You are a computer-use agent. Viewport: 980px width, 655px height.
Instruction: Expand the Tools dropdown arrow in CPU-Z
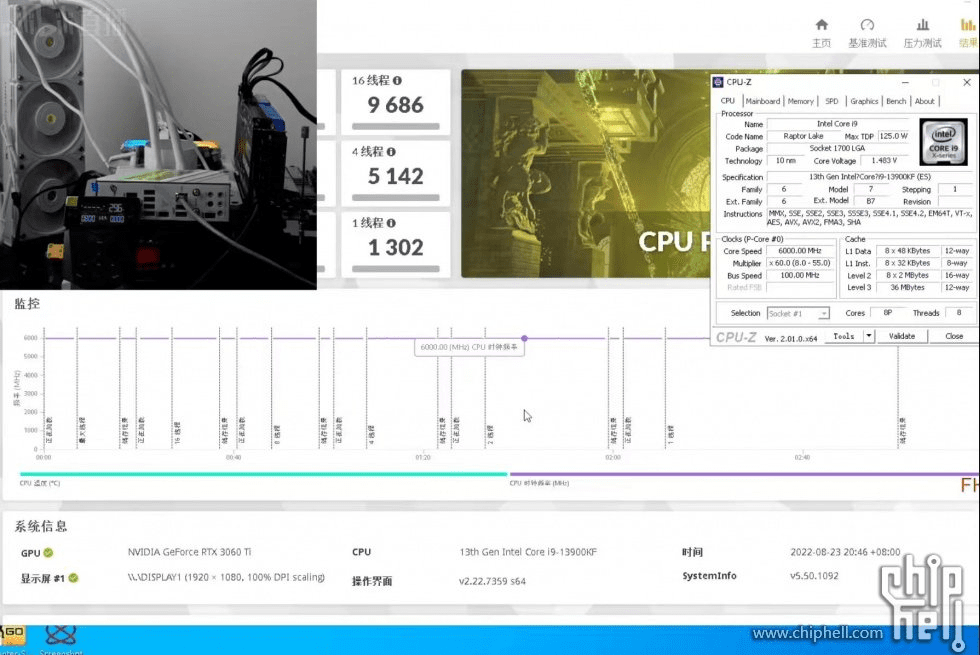869,336
